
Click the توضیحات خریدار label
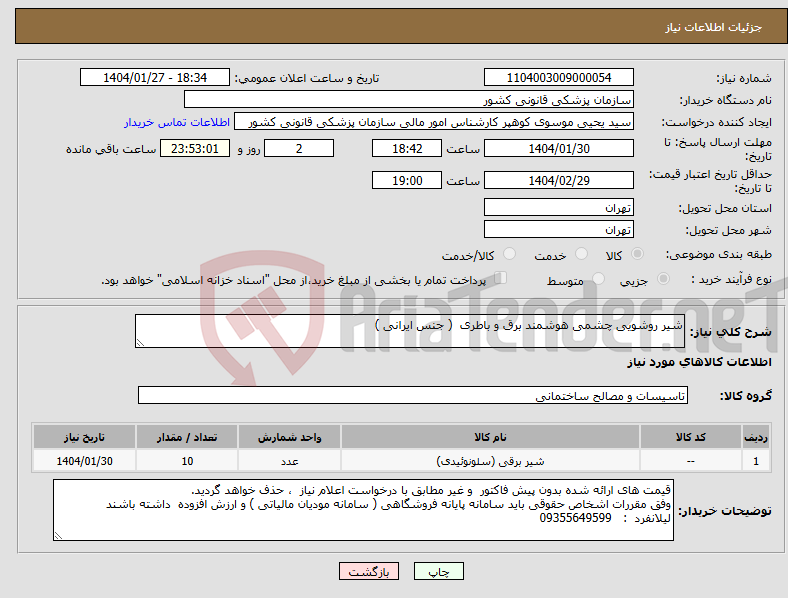click(725, 511)
